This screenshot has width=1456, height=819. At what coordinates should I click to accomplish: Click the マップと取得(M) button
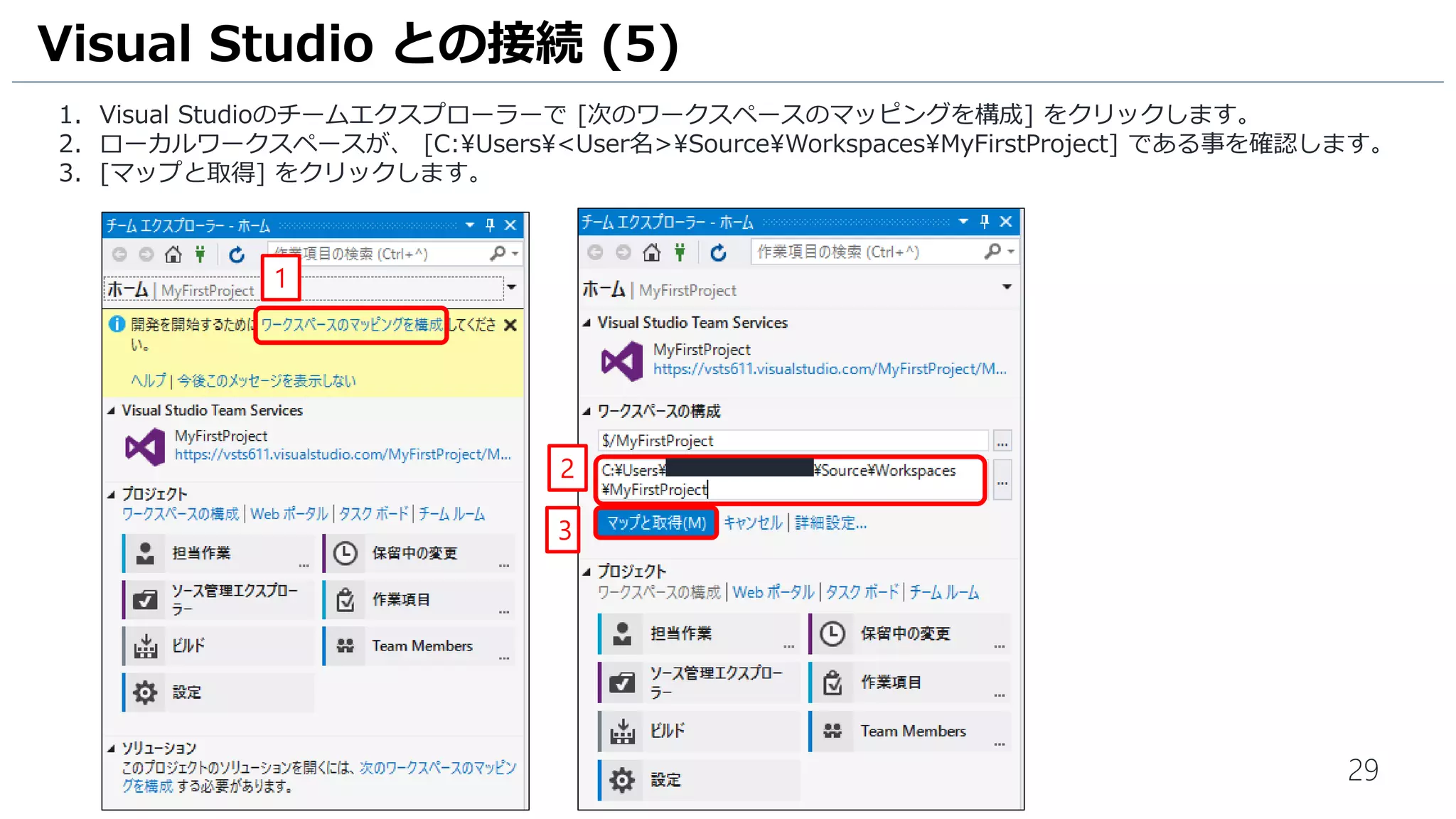[656, 523]
